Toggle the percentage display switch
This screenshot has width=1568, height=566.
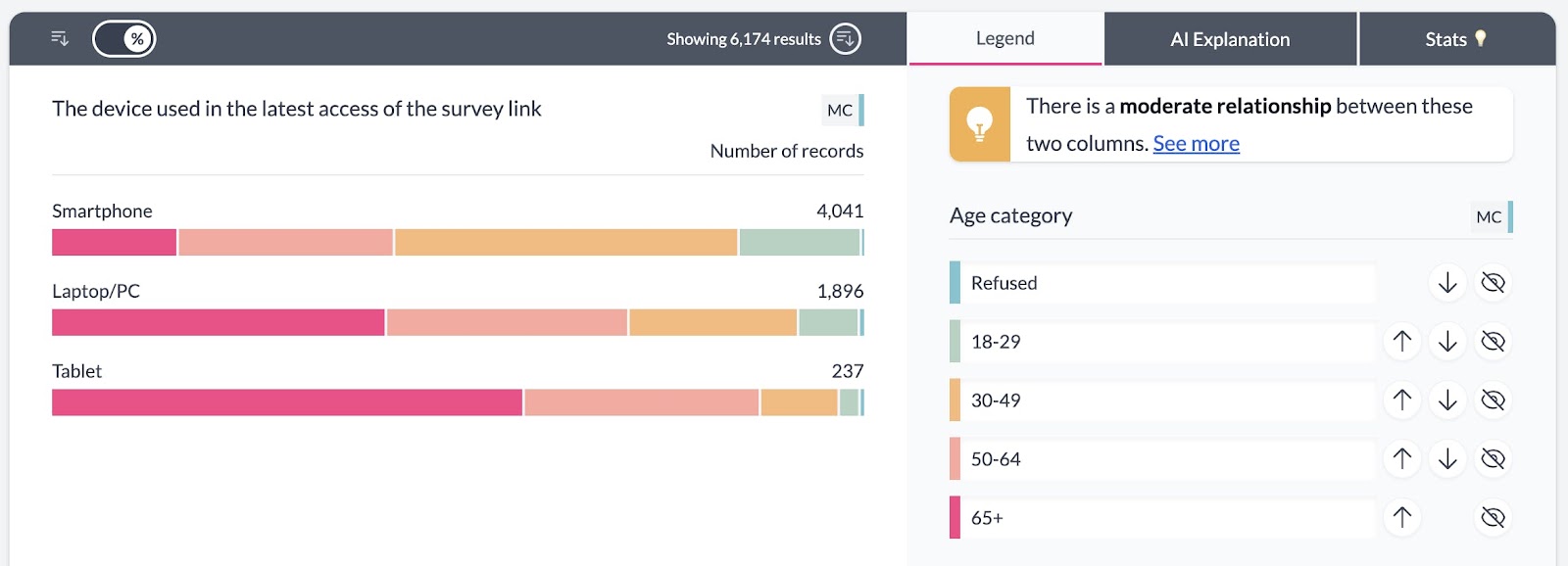pos(124,39)
